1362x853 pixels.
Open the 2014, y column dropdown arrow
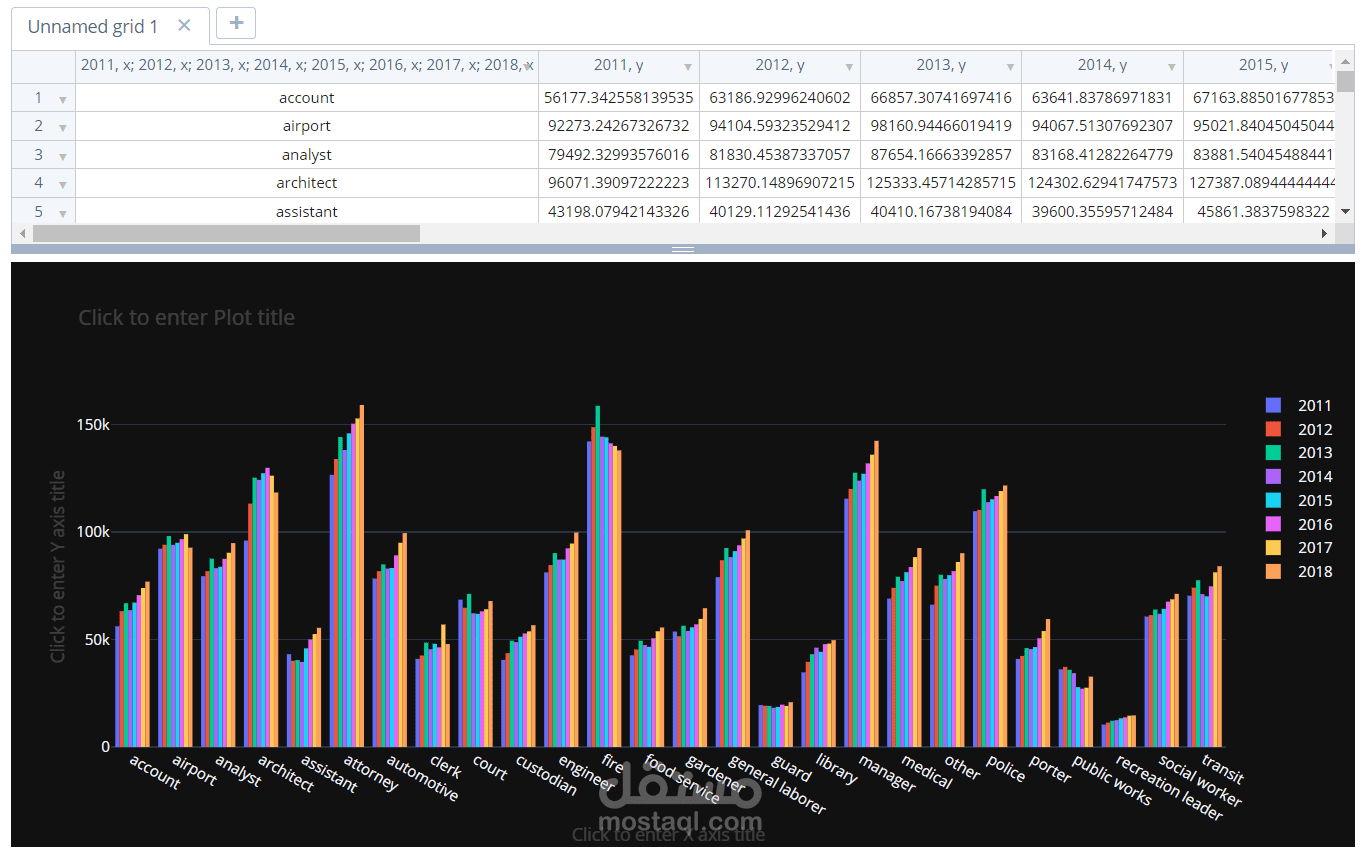1172,67
